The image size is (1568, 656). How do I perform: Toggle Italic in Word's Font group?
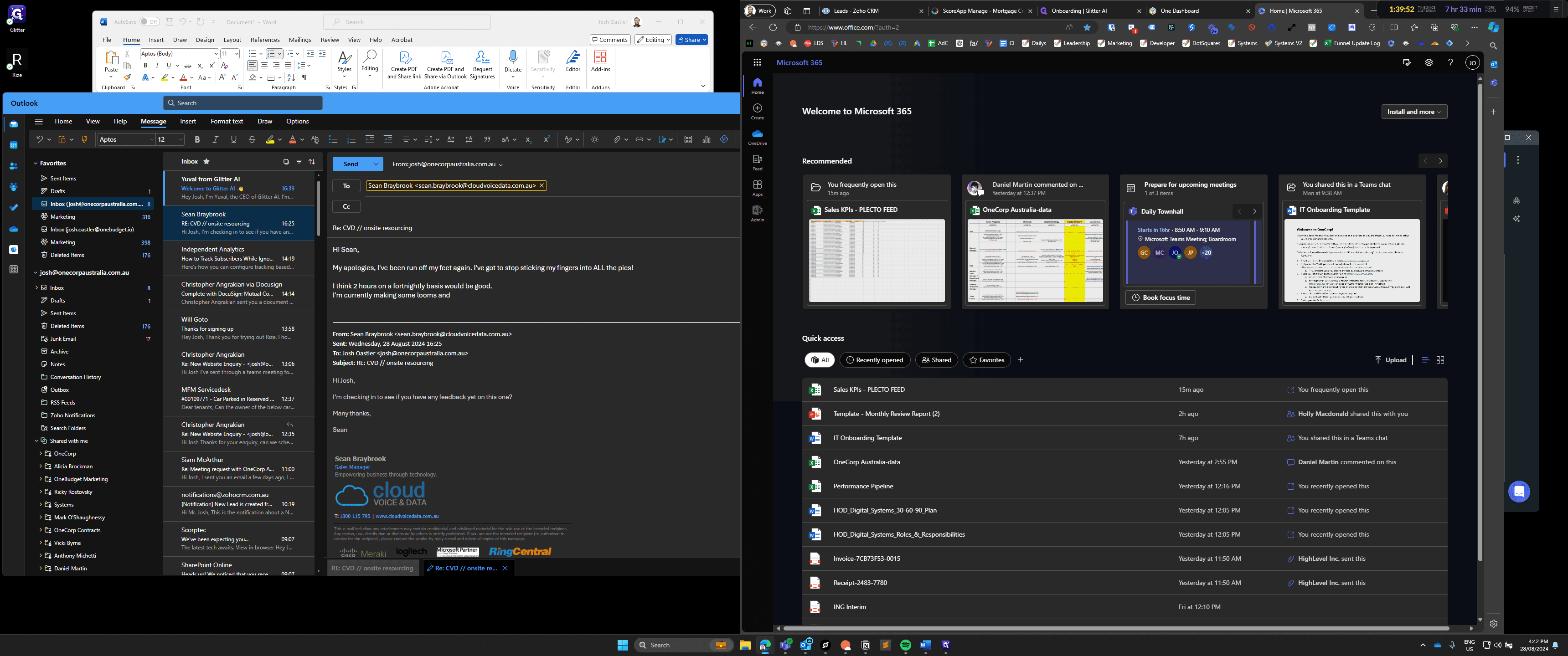click(x=157, y=66)
